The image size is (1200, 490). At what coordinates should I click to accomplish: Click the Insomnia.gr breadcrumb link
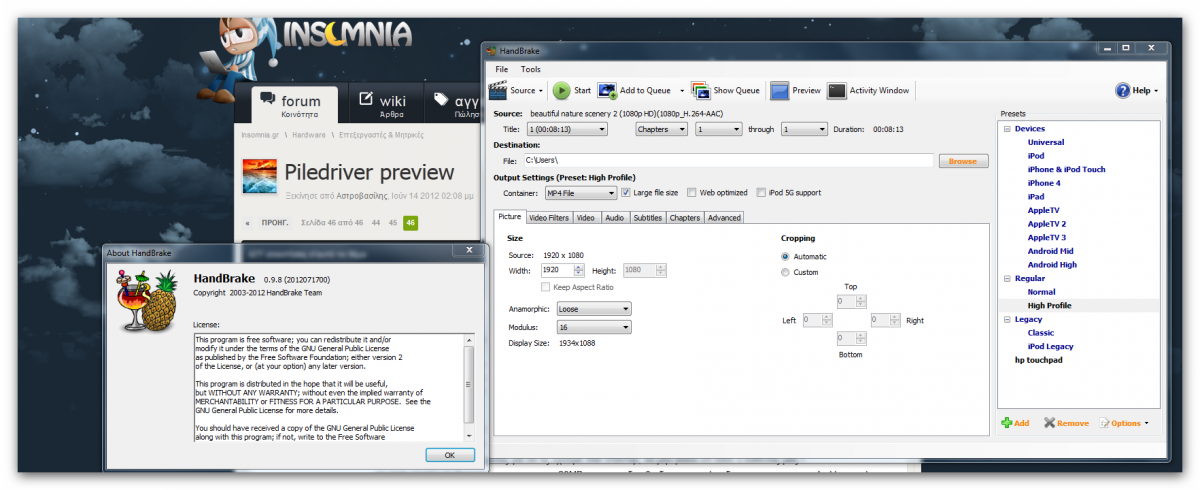coord(261,134)
